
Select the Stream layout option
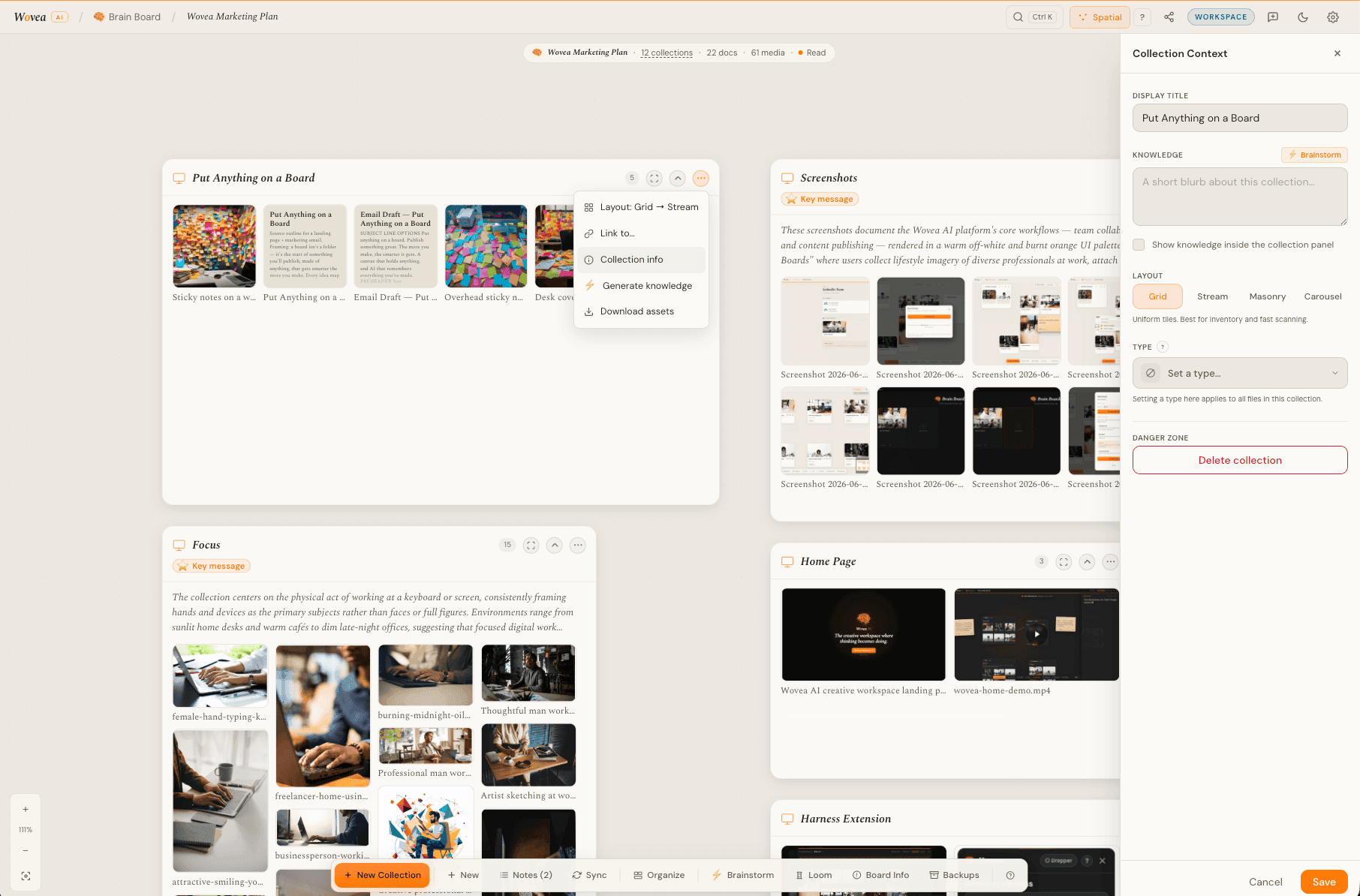point(1212,296)
